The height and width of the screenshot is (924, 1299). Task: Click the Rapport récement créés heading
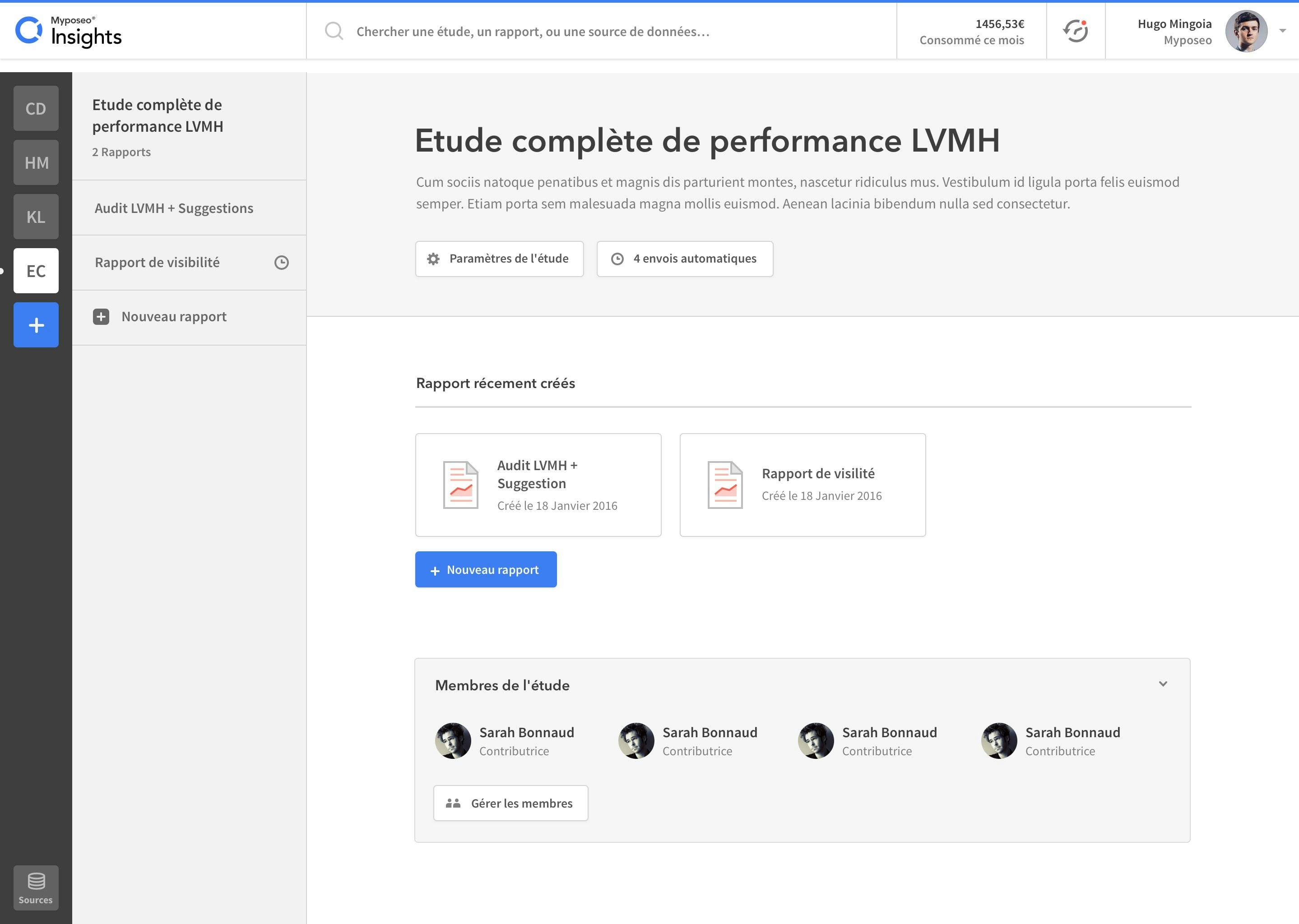(495, 383)
